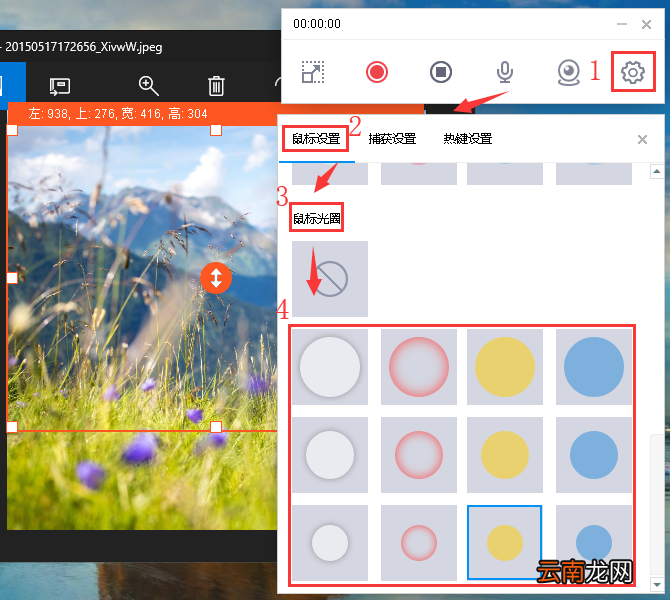Switch to the 鼠标设置 tab

[316, 138]
